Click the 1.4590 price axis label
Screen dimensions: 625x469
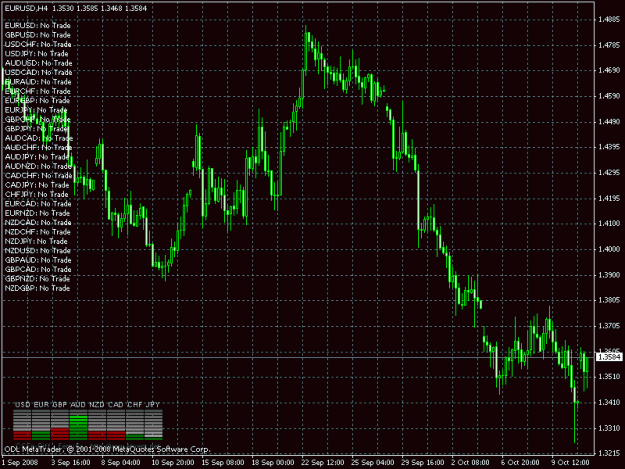click(x=609, y=96)
